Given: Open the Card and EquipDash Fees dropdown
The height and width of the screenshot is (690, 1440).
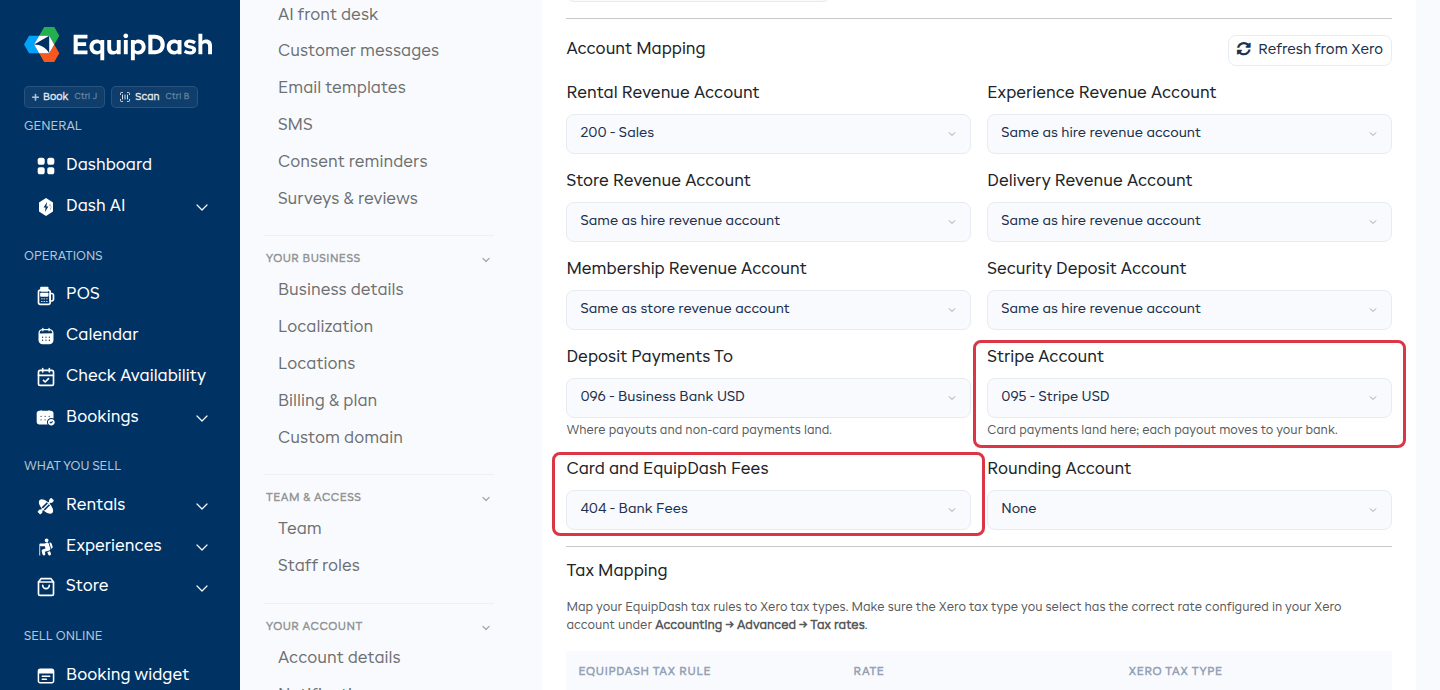Looking at the screenshot, I should (x=768, y=509).
